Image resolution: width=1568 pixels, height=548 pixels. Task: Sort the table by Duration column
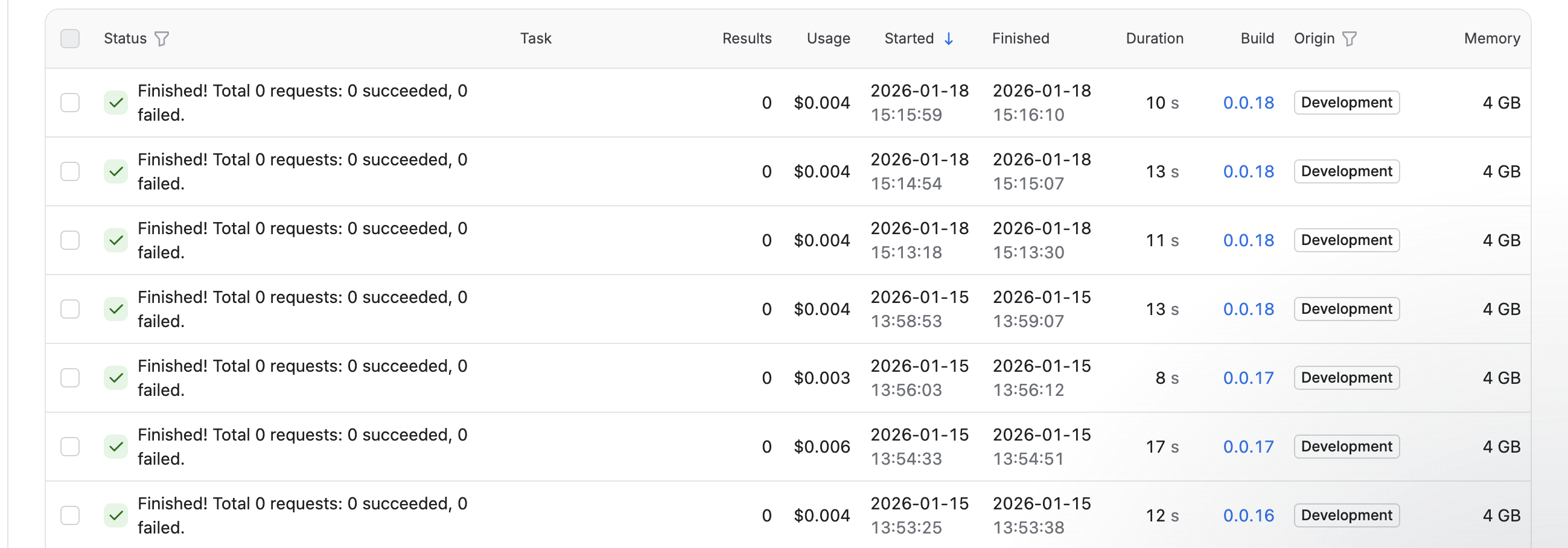pos(1154,39)
